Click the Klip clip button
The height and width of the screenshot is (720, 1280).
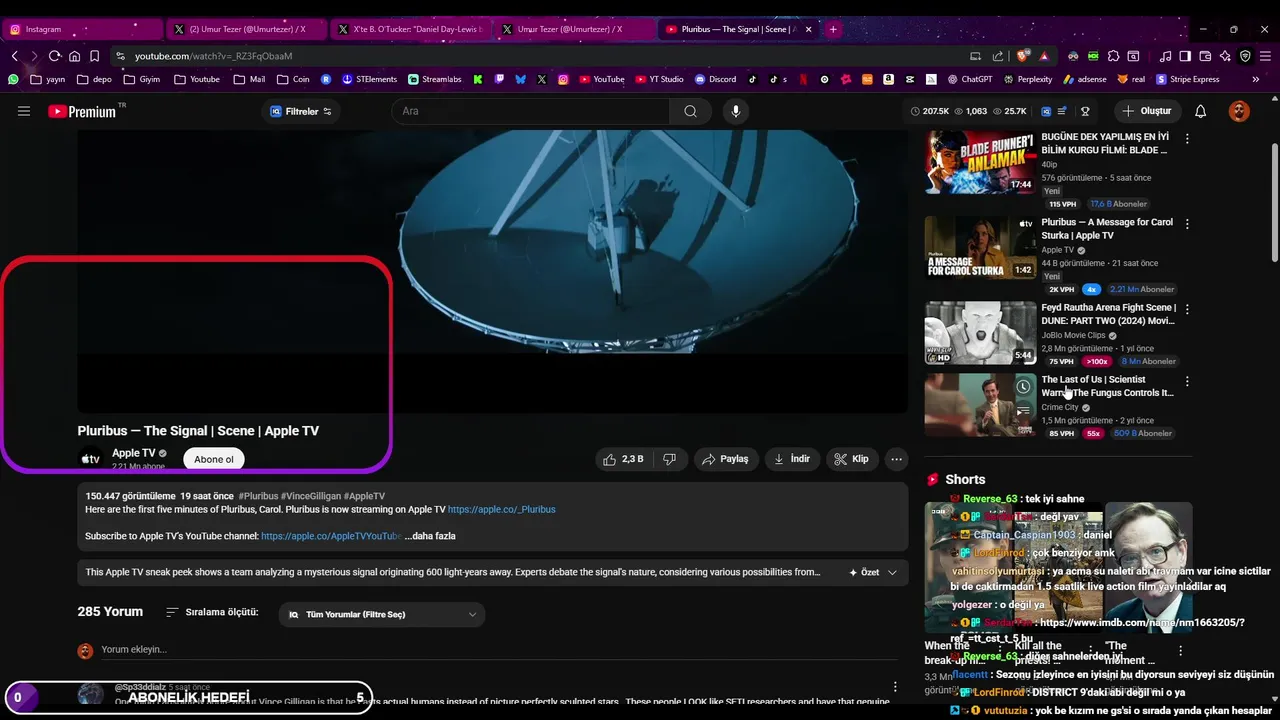coord(851,459)
